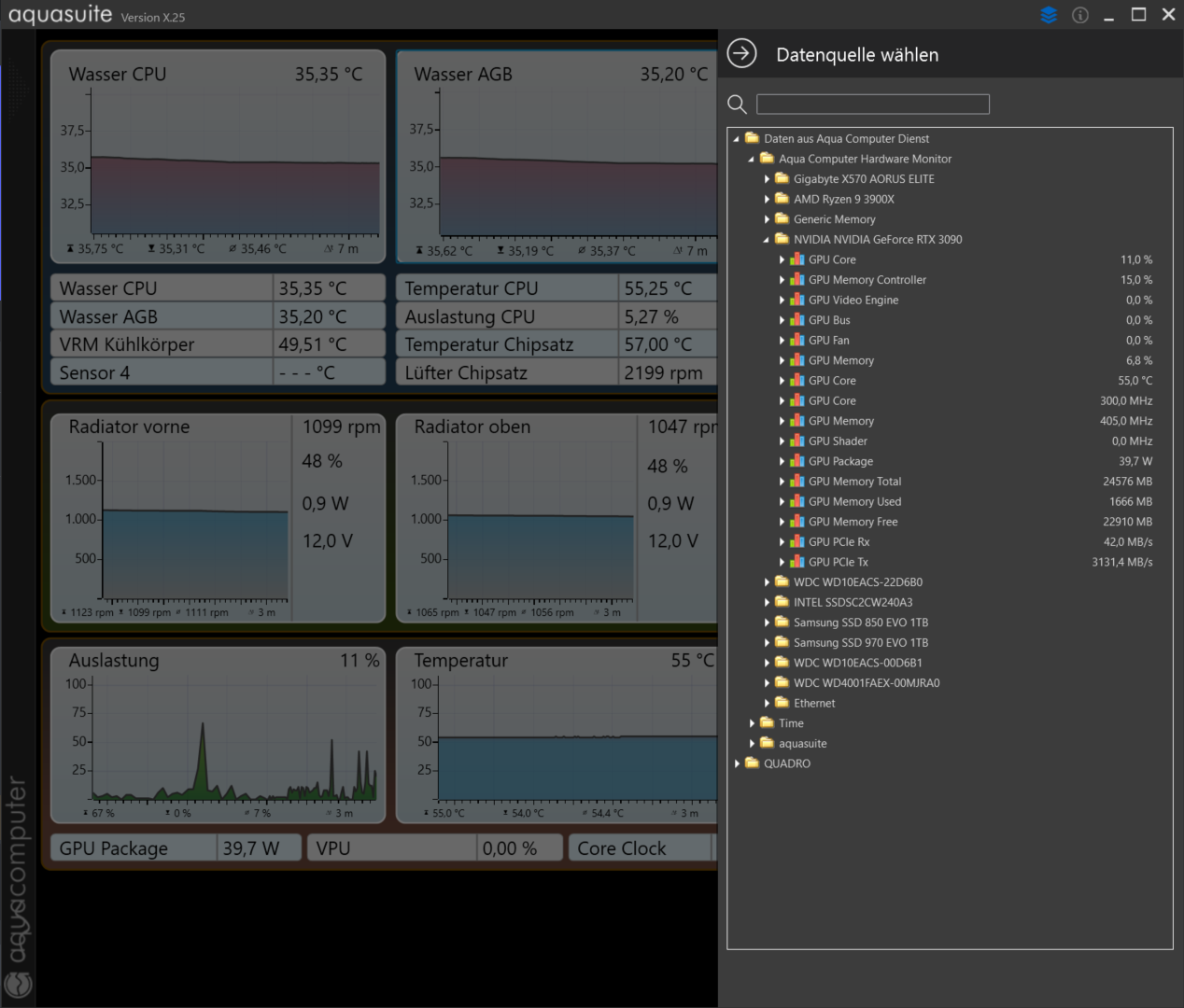Click the Wasser AGB temperature chart

point(557,157)
